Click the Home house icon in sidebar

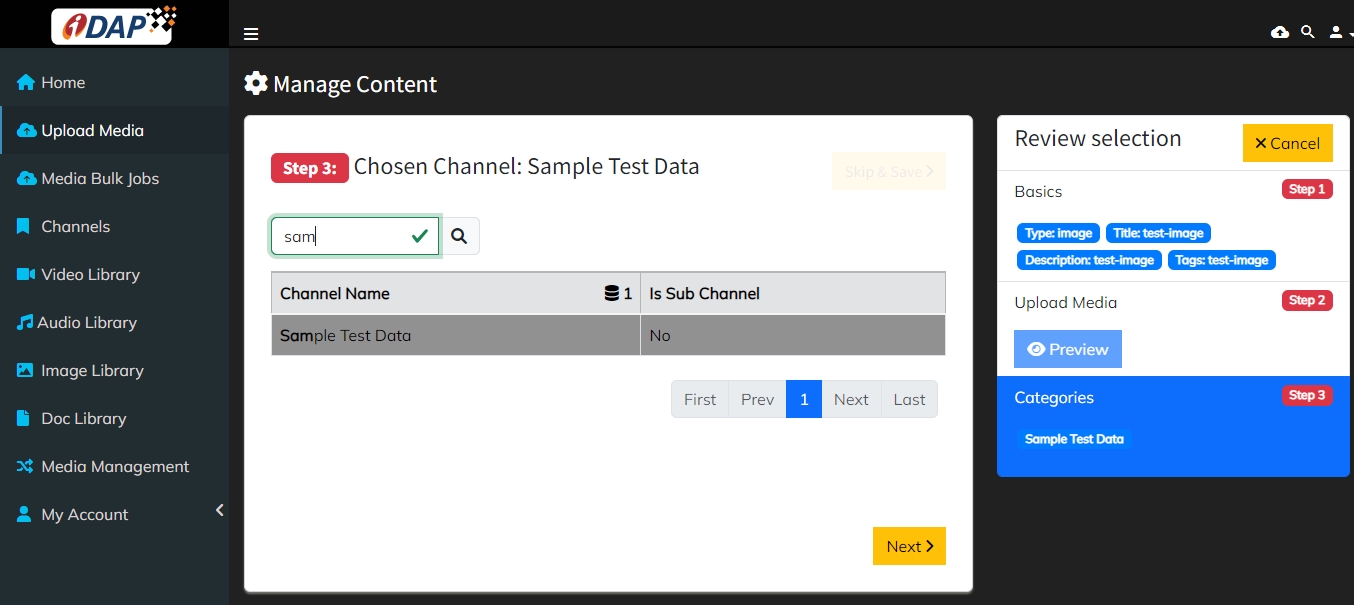26,82
